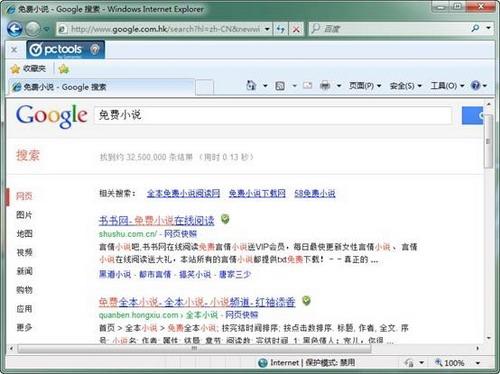Open 网页快照 for shushu.com.cn result
The width and height of the screenshot is (500, 374).
point(180,234)
